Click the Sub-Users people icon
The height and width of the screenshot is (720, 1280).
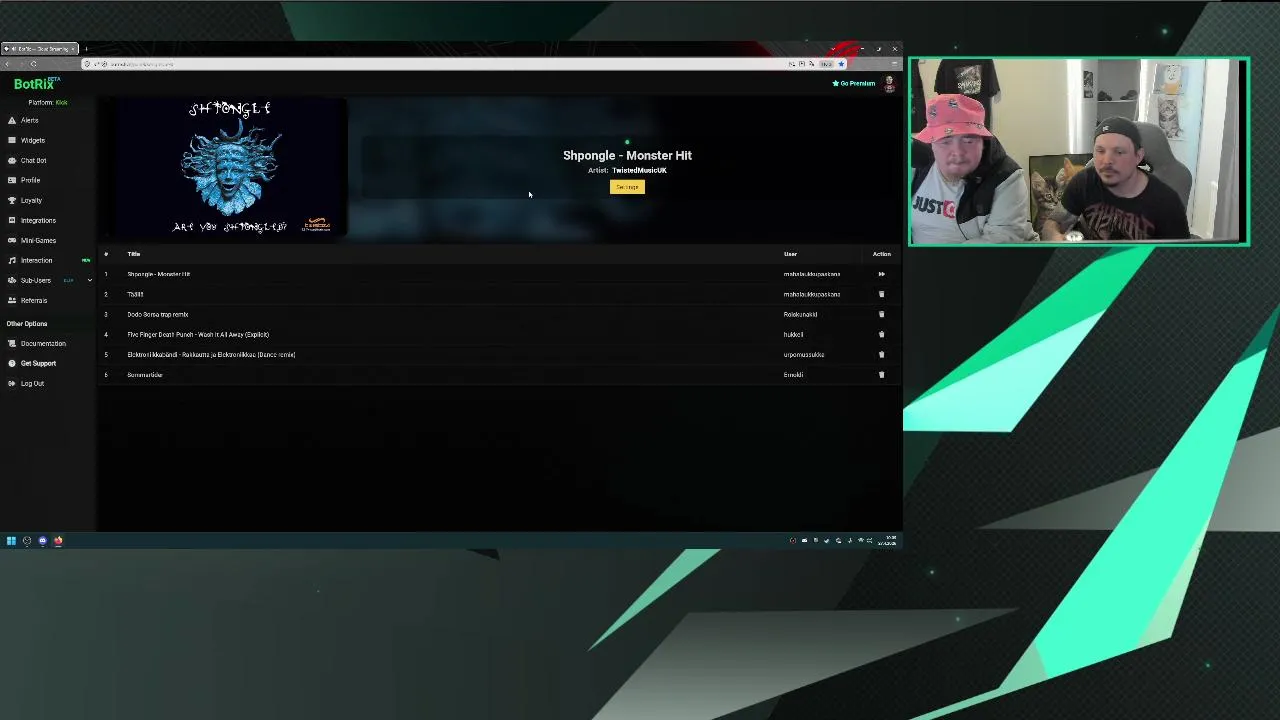pyautogui.click(x=11, y=280)
